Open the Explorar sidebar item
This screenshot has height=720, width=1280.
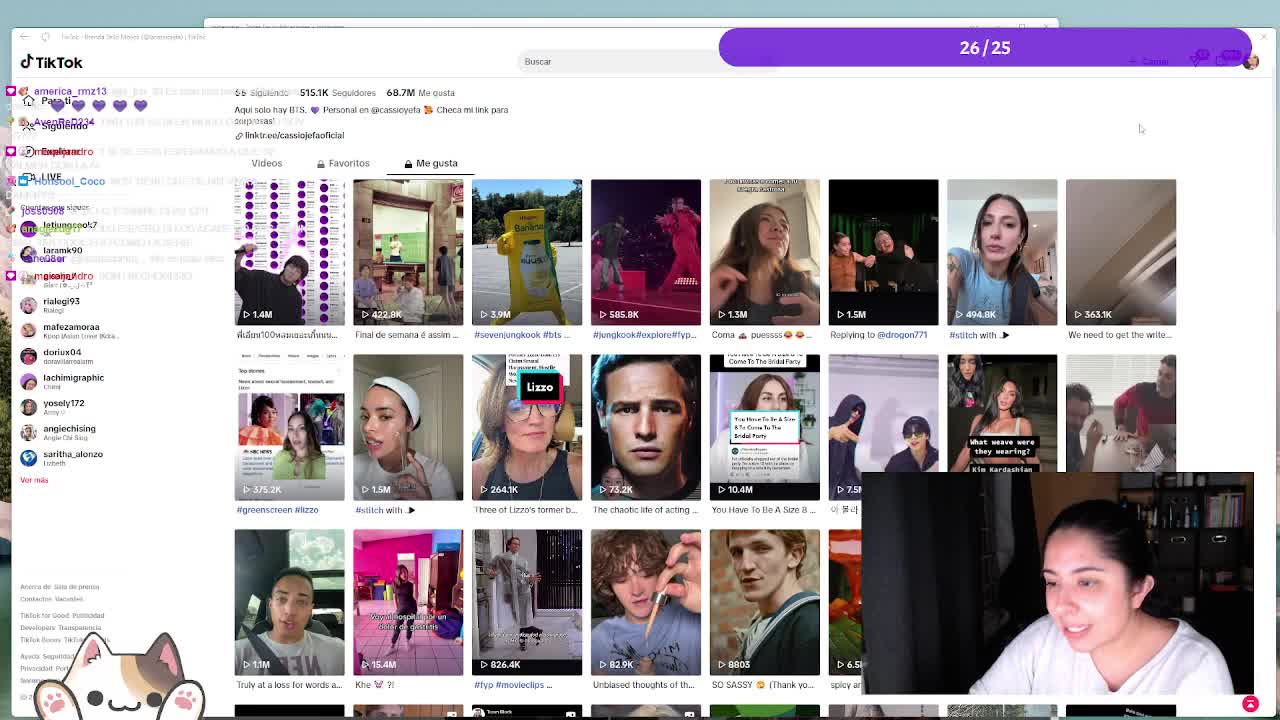58,151
